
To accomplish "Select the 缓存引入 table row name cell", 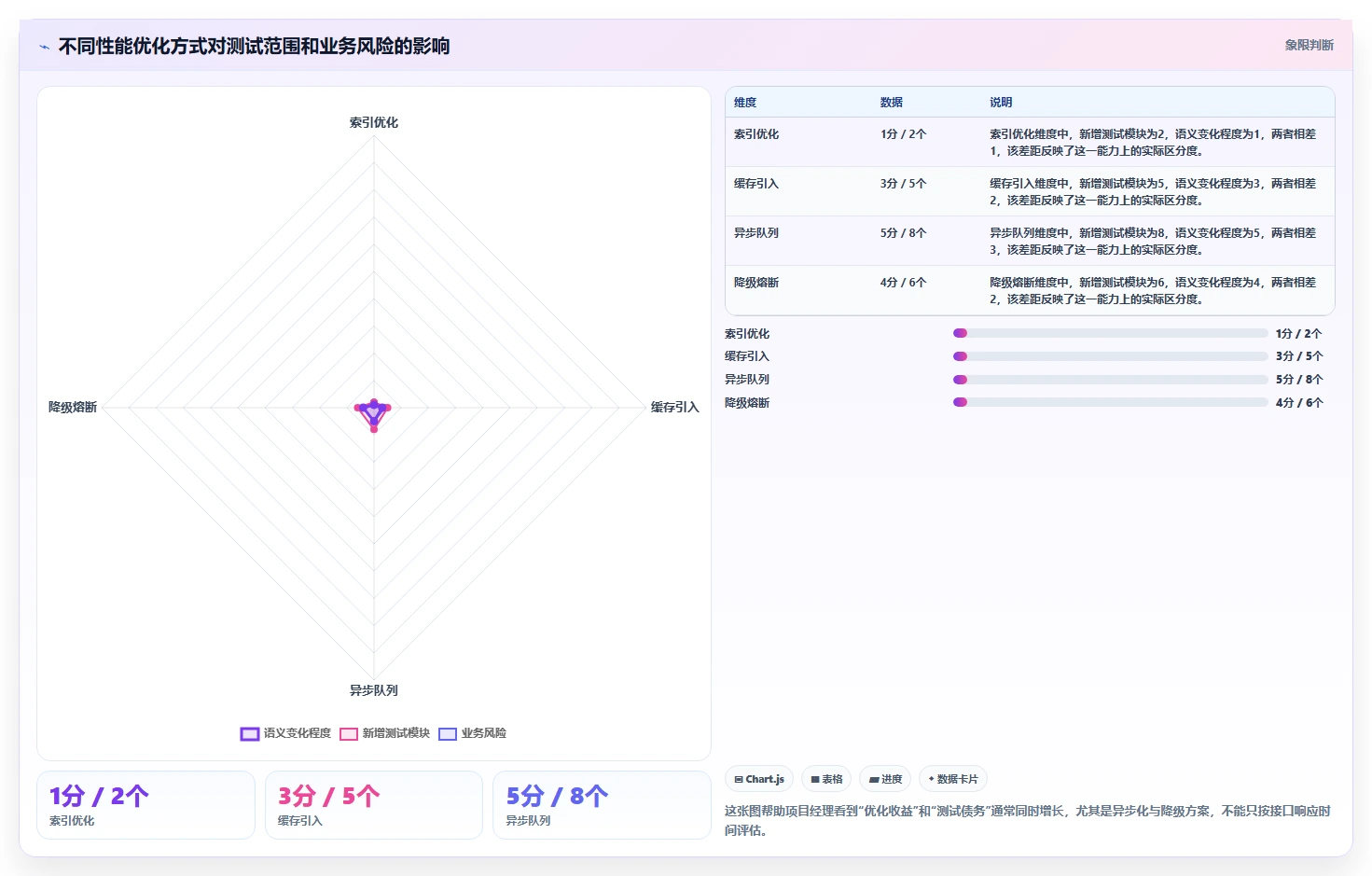I will point(756,184).
